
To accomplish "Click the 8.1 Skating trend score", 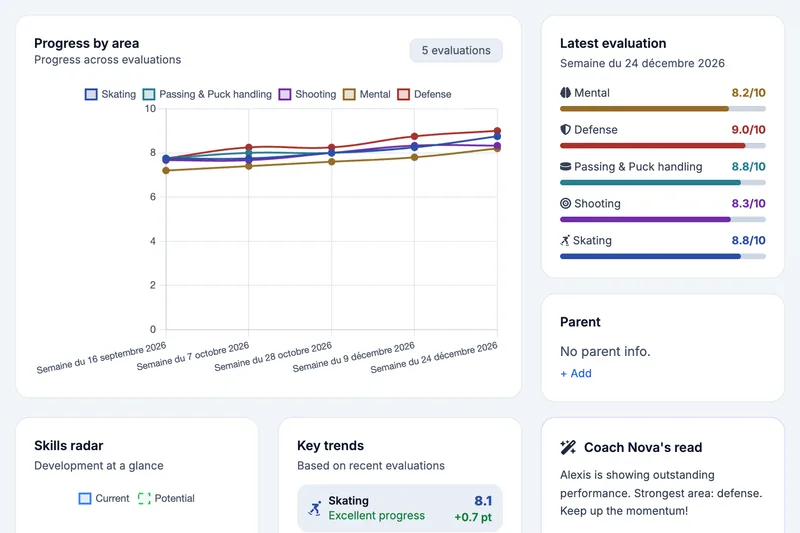I will 483,501.
